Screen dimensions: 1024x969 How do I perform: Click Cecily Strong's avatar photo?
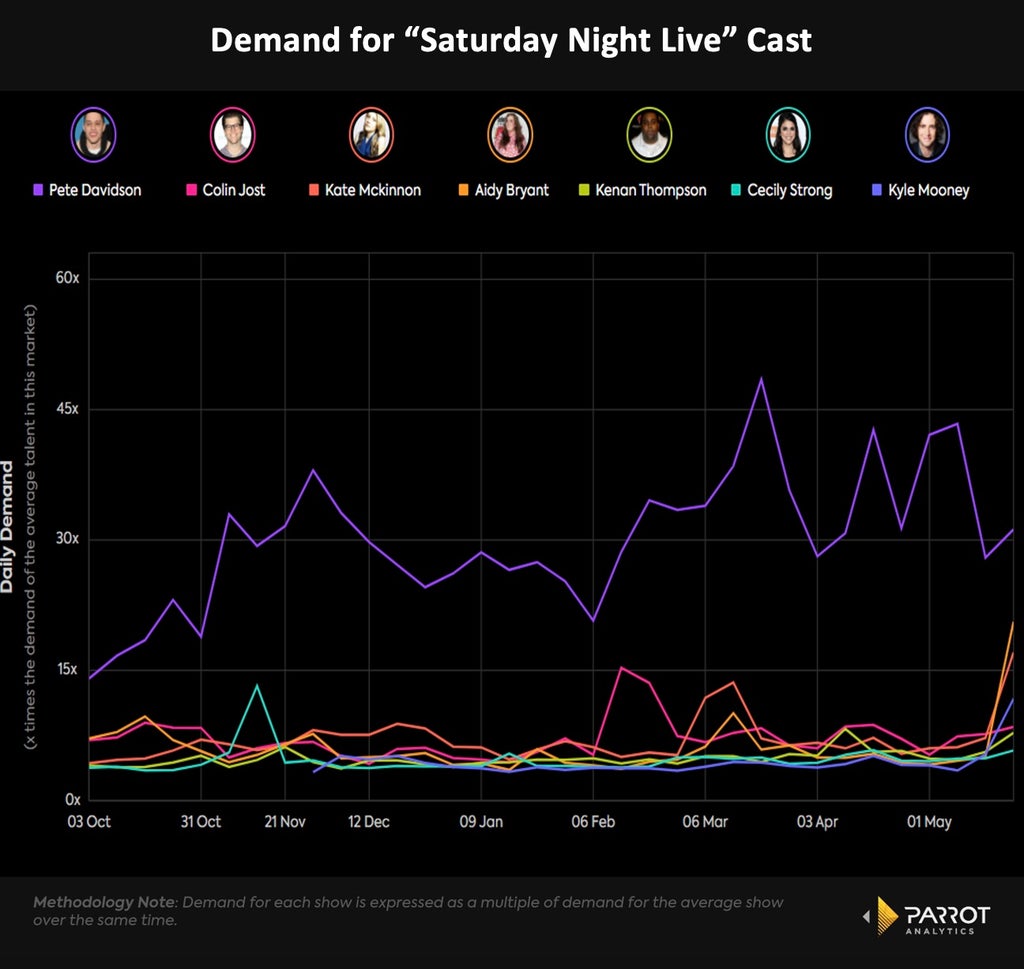788,135
